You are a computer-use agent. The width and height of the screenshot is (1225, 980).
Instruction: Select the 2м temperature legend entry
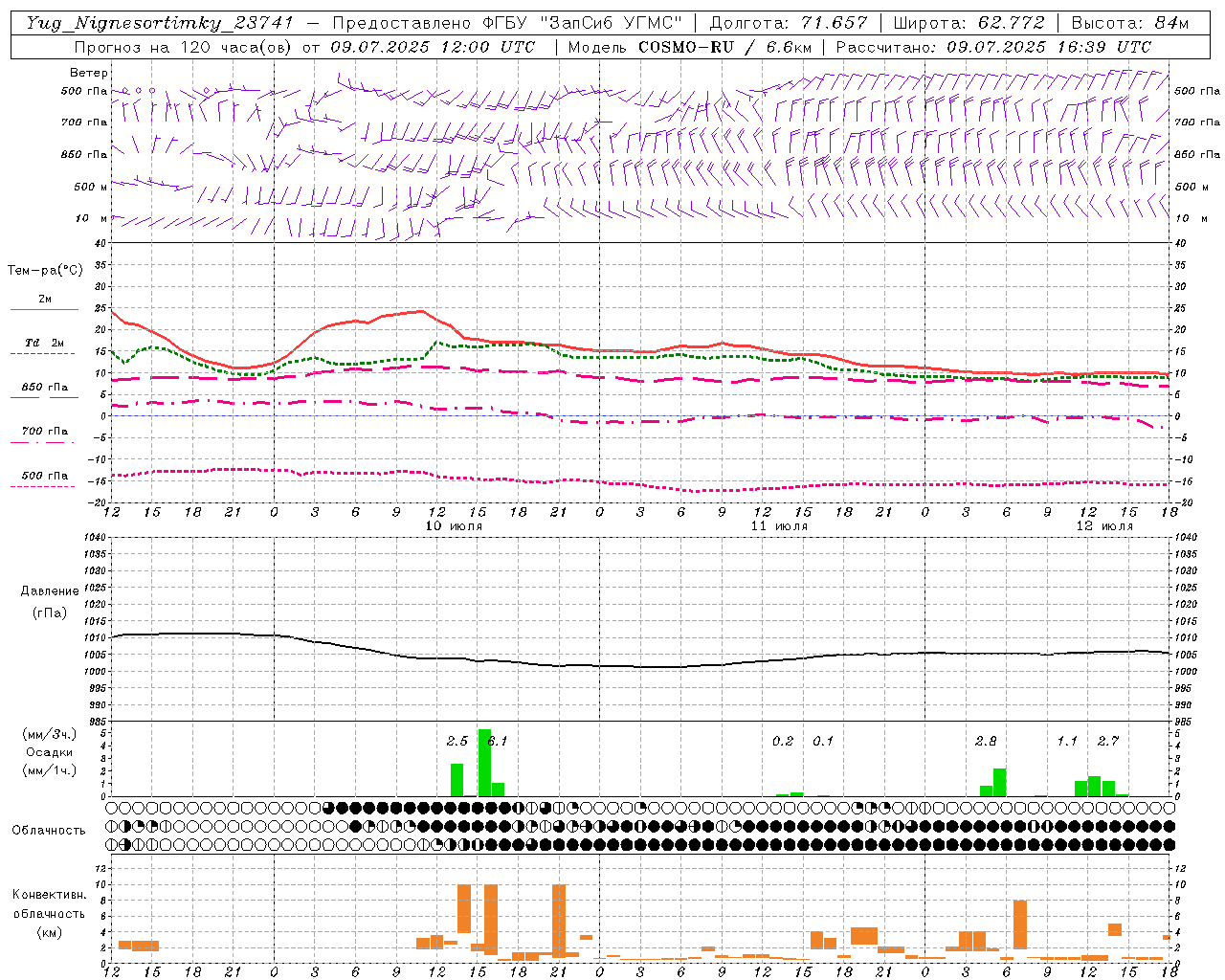pos(45,300)
